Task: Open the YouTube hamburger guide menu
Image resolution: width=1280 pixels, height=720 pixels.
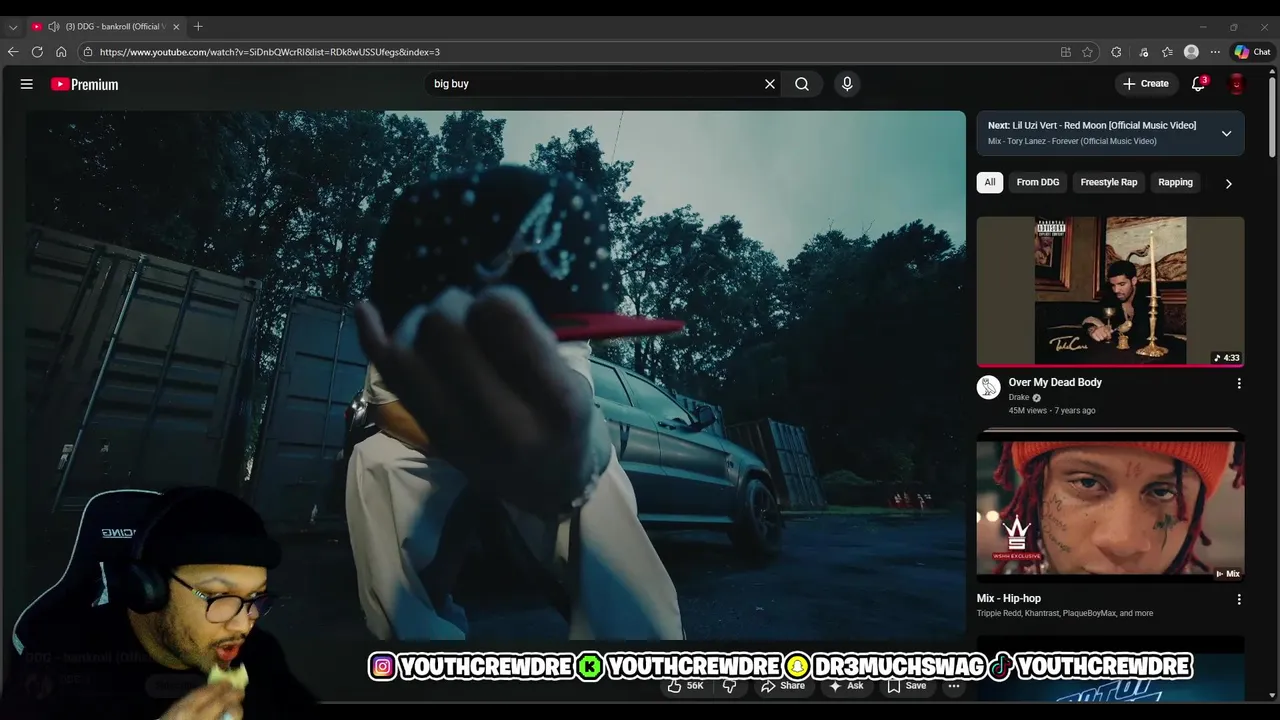Action: pyautogui.click(x=27, y=84)
